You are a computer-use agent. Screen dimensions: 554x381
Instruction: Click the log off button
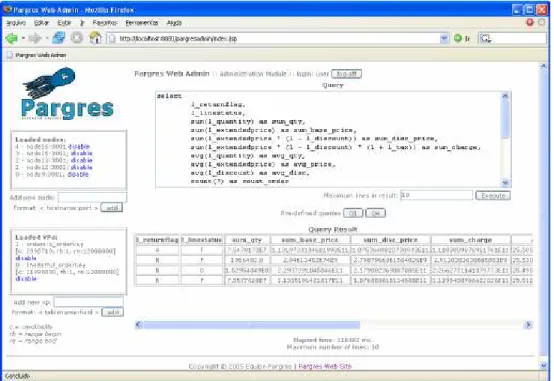tap(346, 74)
